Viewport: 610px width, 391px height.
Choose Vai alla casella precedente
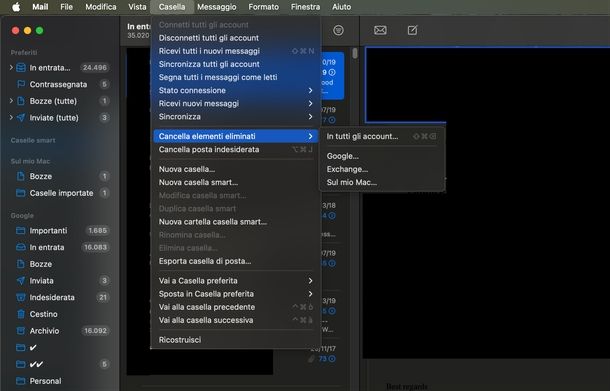235,307
